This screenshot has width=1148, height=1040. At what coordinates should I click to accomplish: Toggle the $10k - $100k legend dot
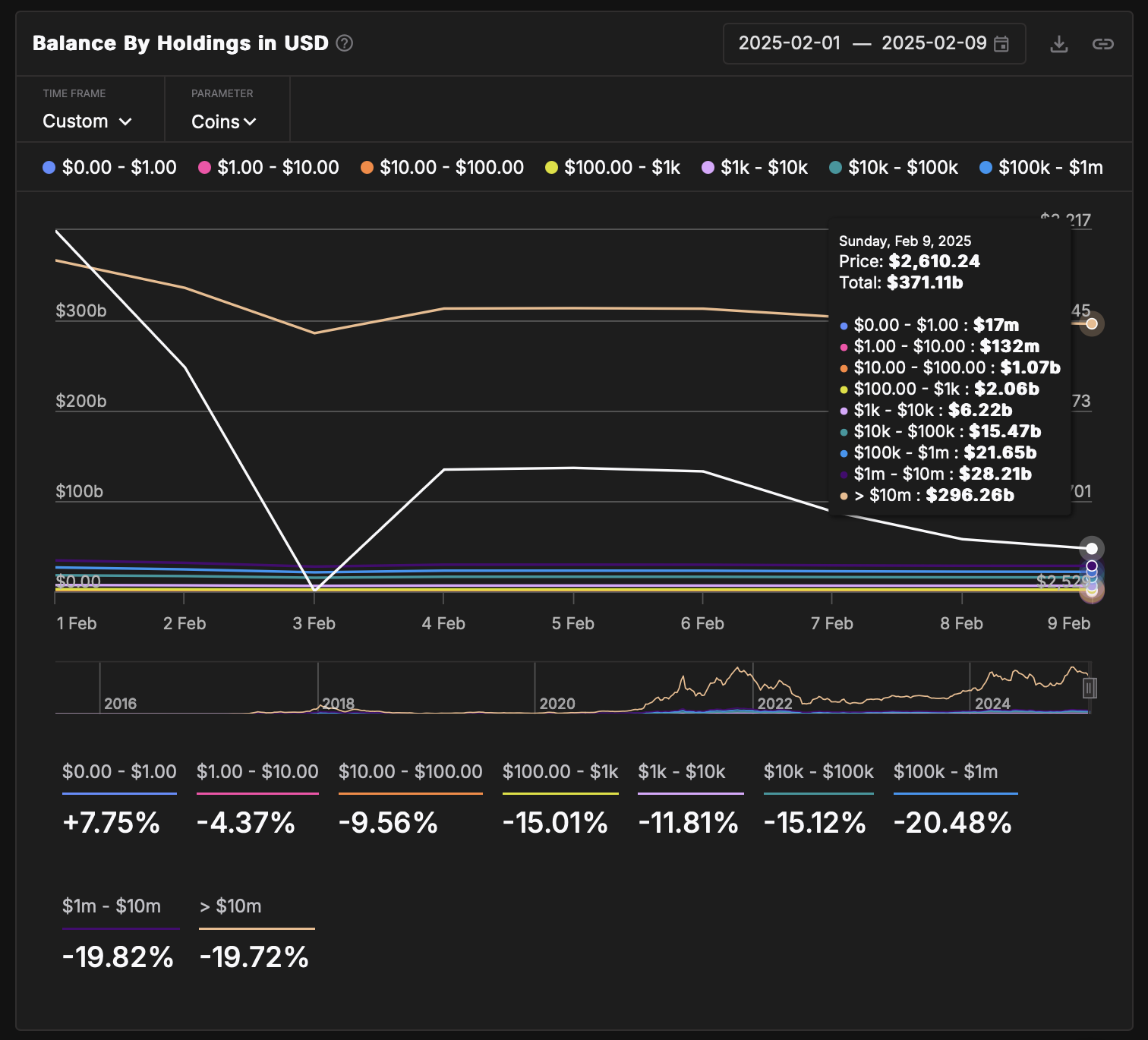pyautogui.click(x=835, y=167)
